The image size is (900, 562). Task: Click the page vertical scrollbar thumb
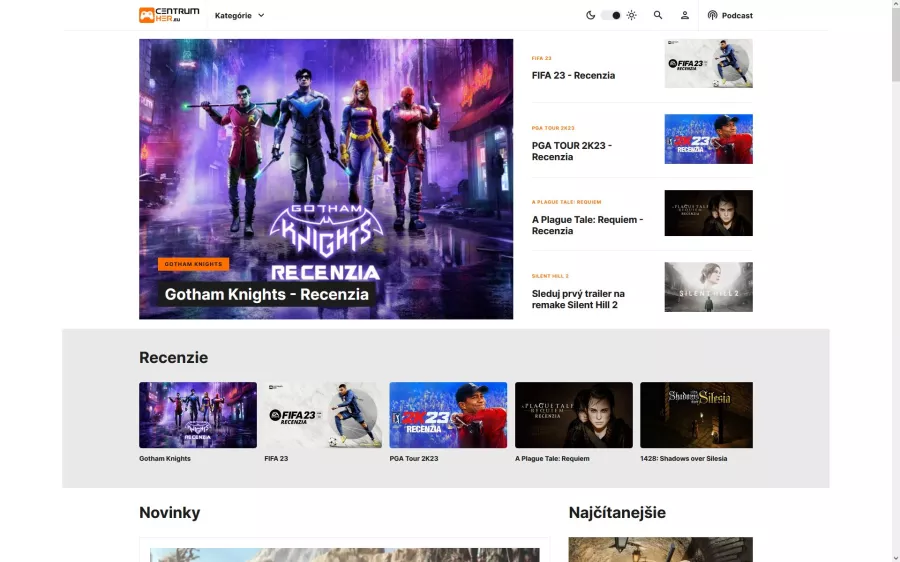pos(895,44)
